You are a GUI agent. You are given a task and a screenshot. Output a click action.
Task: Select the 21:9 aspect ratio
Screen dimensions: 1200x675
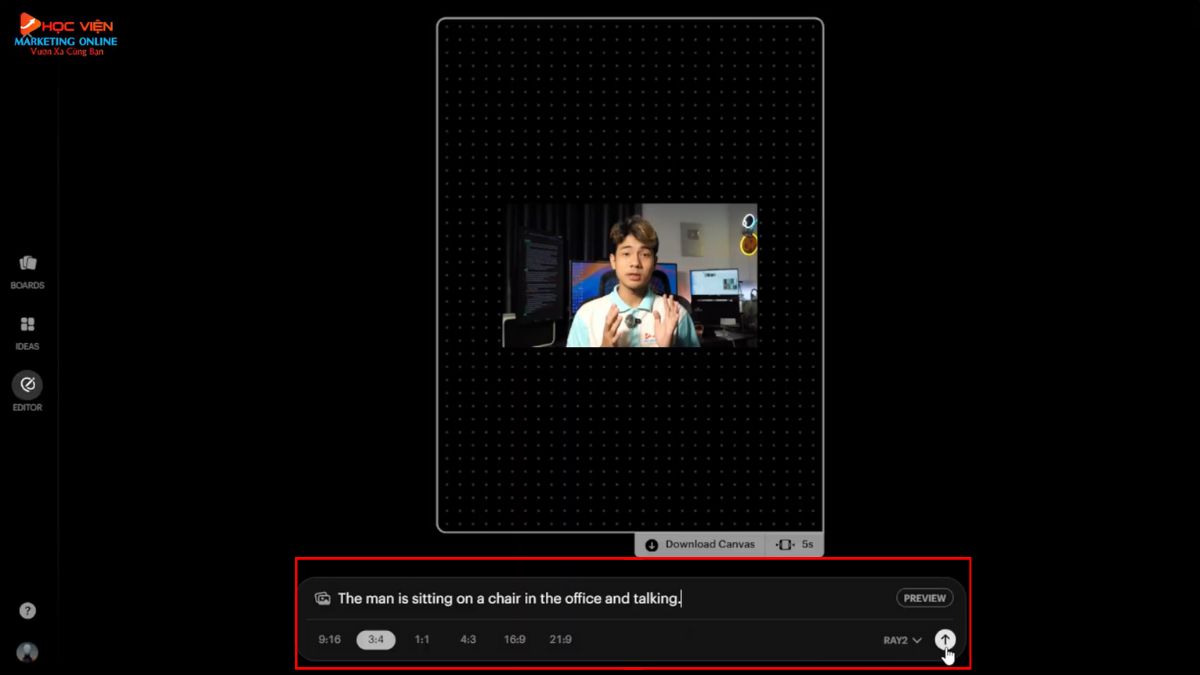tap(561, 639)
